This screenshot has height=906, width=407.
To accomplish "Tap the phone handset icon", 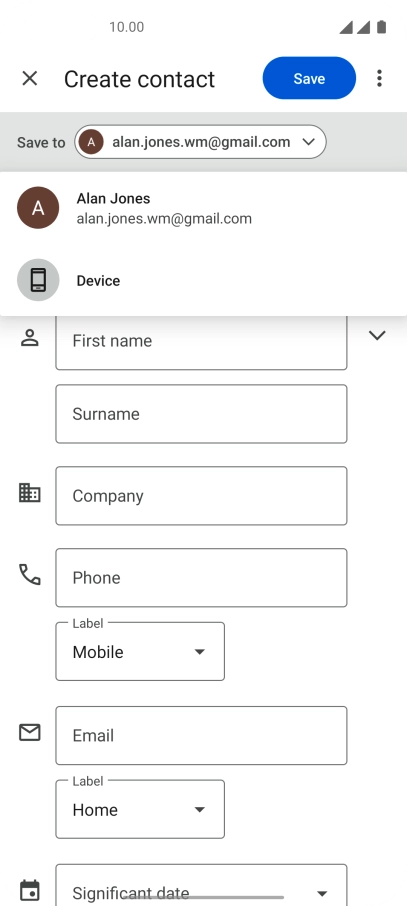I will pyautogui.click(x=29, y=574).
